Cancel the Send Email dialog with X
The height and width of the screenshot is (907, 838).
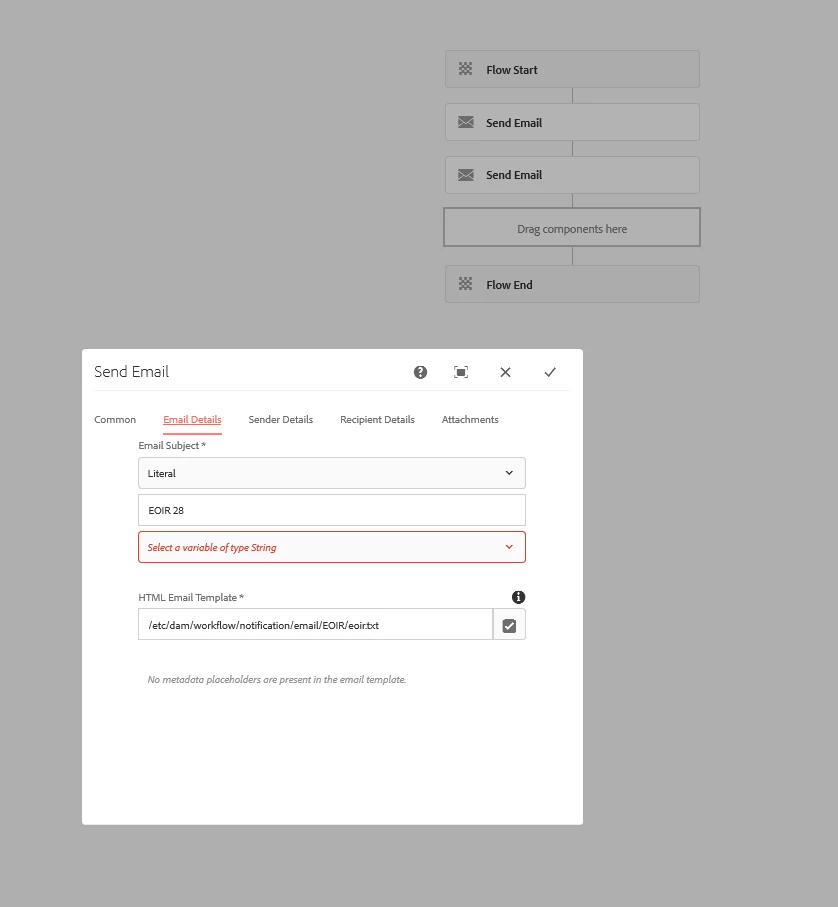pos(505,372)
